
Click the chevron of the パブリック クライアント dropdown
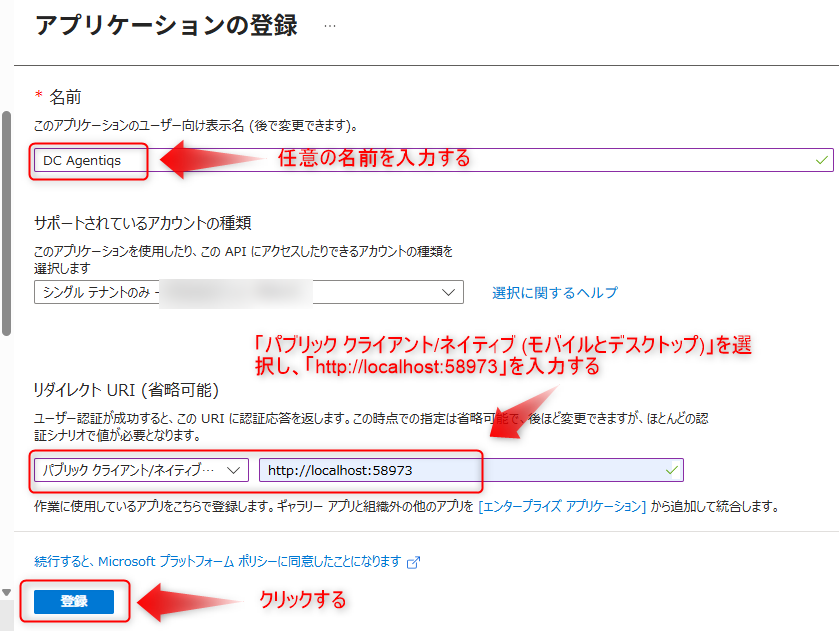coord(233,470)
